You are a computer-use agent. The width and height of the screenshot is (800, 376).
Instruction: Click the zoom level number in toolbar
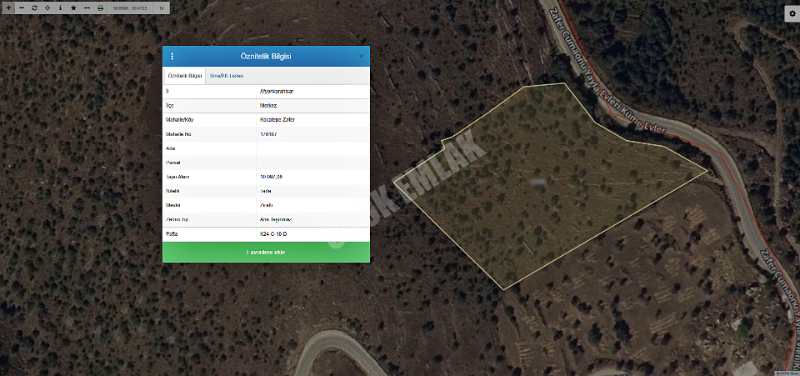[161, 8]
